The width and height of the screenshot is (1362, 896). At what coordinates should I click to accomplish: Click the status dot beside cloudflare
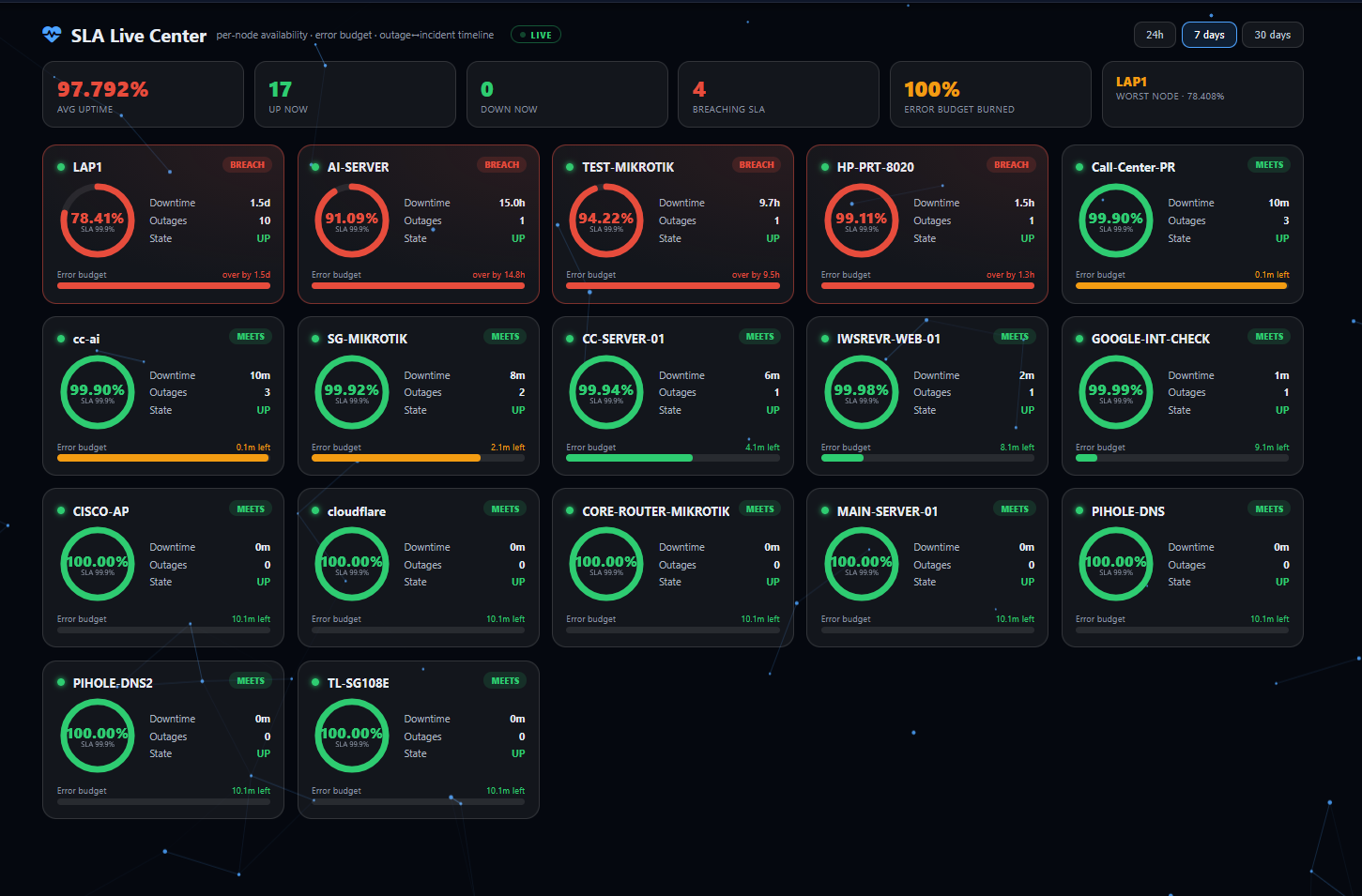(x=315, y=511)
